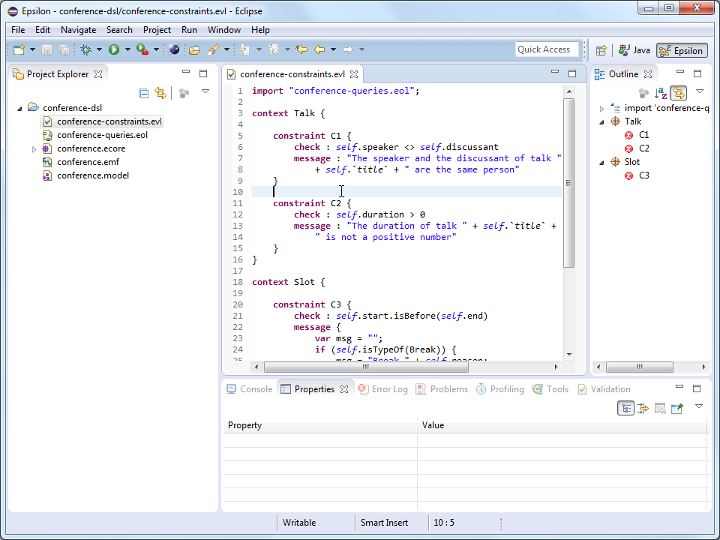Switch to the Java perspective

pos(634,50)
